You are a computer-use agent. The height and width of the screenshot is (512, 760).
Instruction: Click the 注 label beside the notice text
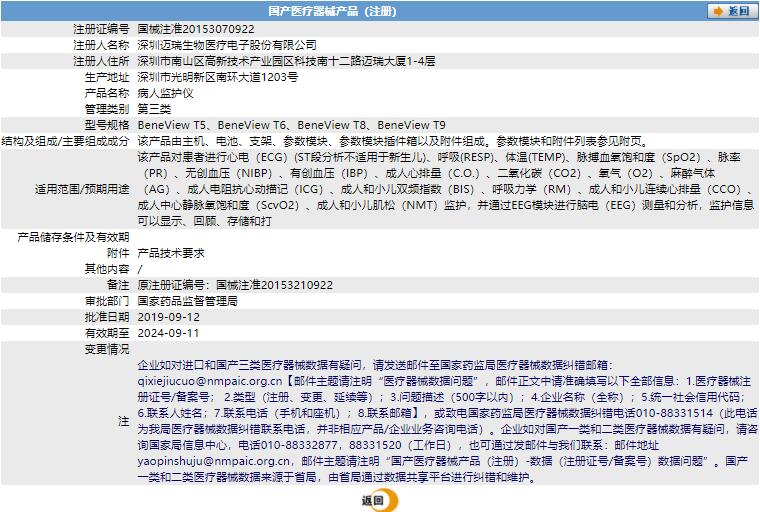coord(124,421)
